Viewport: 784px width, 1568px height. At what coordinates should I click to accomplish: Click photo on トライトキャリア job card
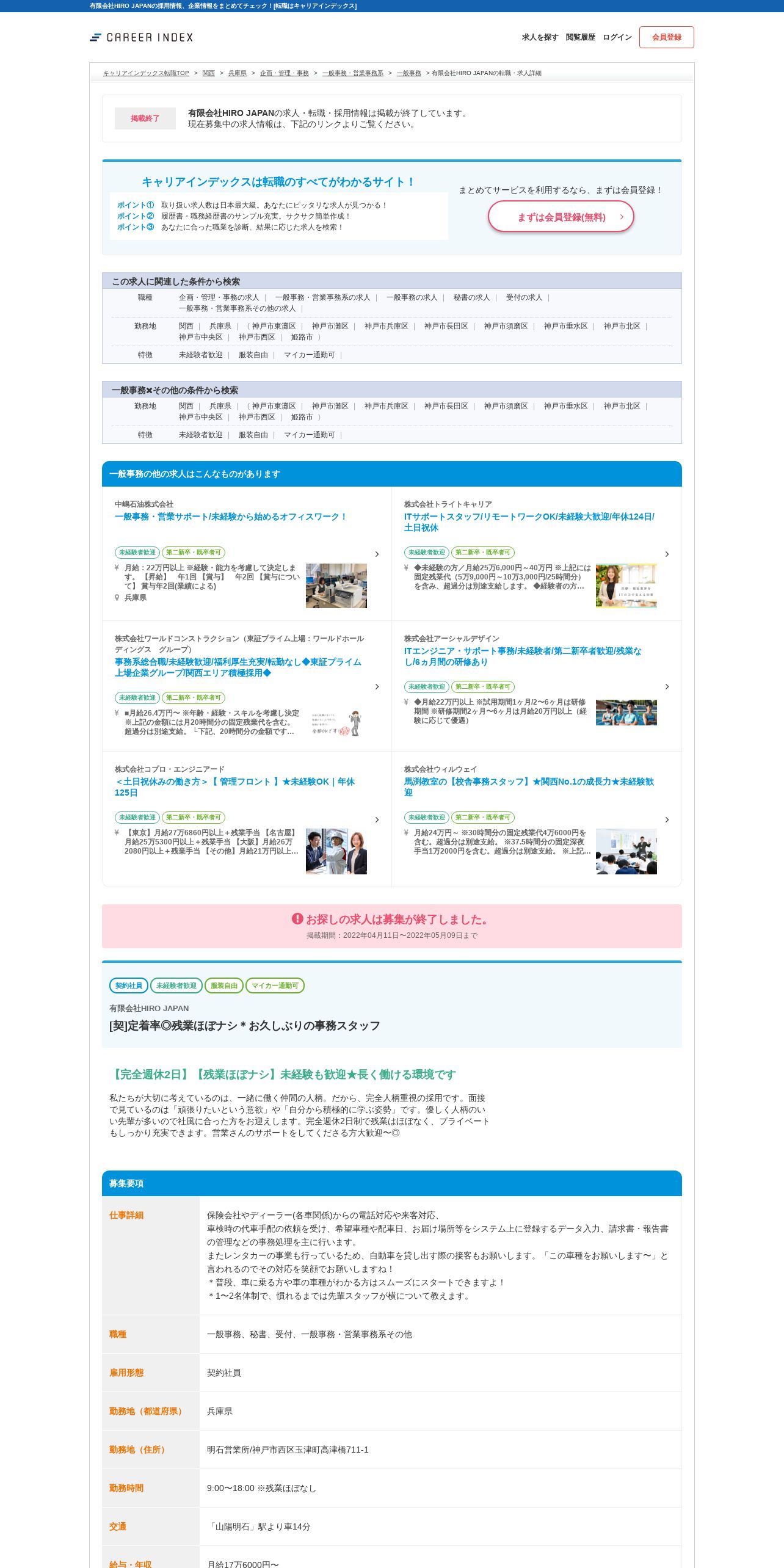pos(626,586)
